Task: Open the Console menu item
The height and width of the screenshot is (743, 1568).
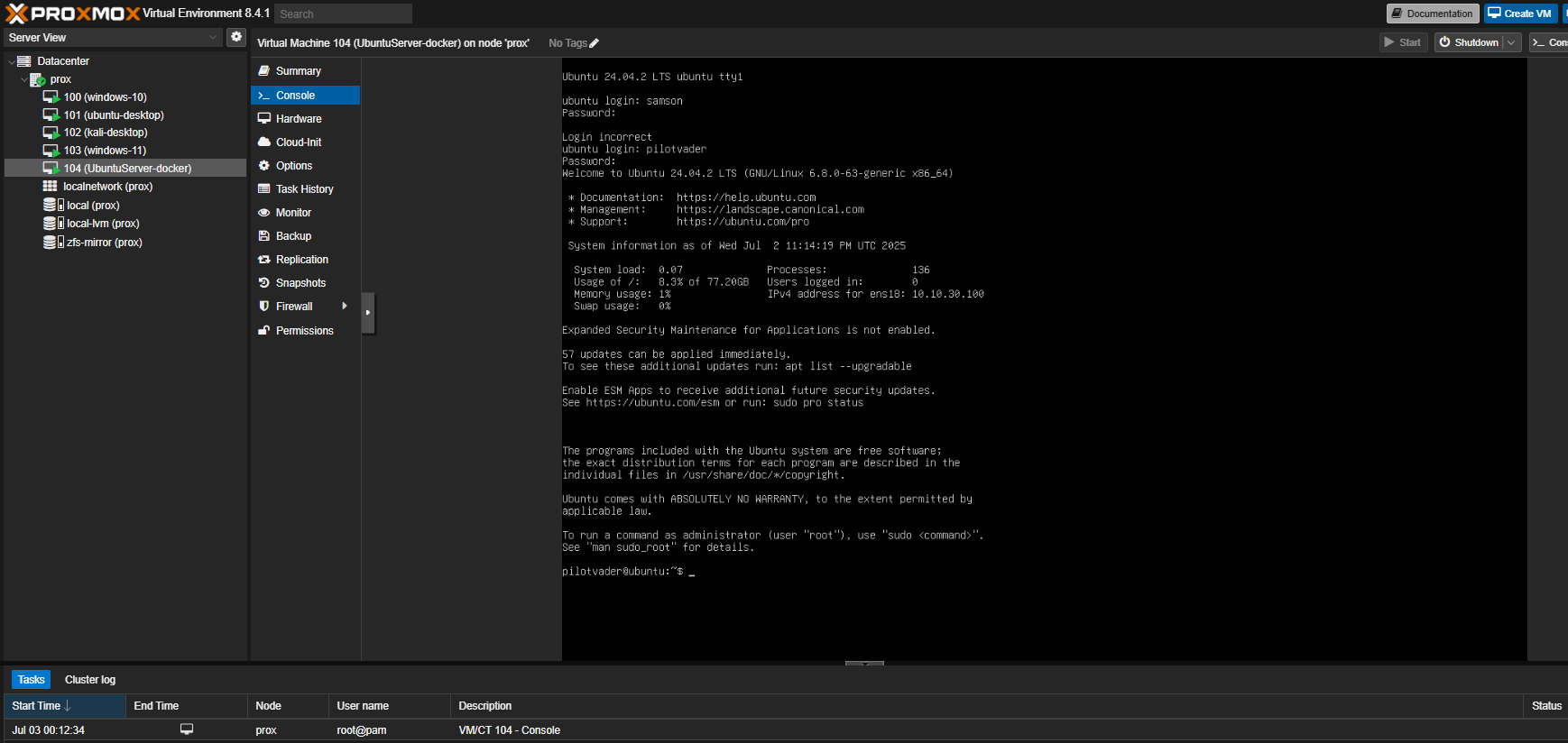Action: [305, 95]
